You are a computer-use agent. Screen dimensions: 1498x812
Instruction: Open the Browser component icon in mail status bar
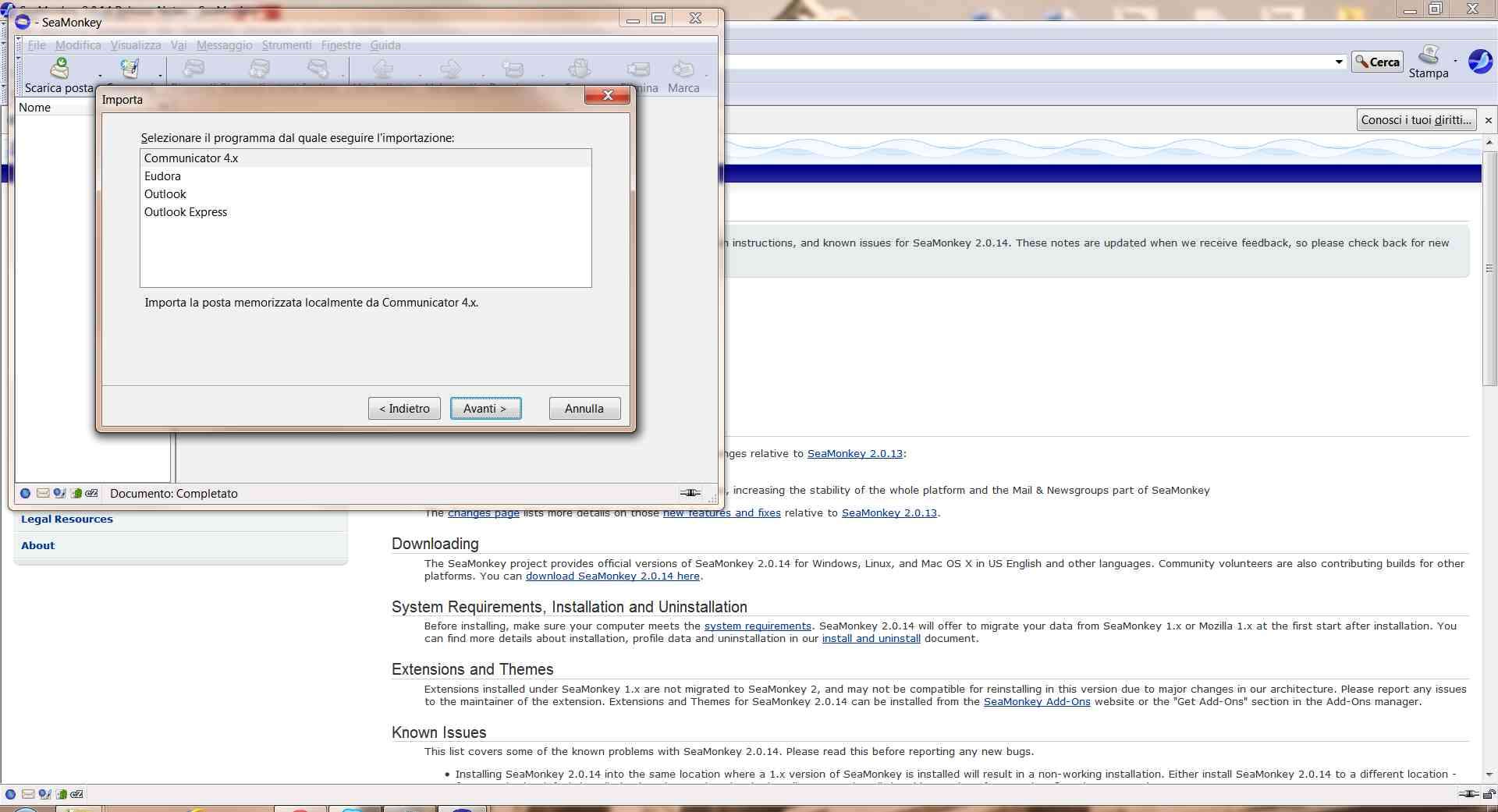pyautogui.click(x=26, y=493)
